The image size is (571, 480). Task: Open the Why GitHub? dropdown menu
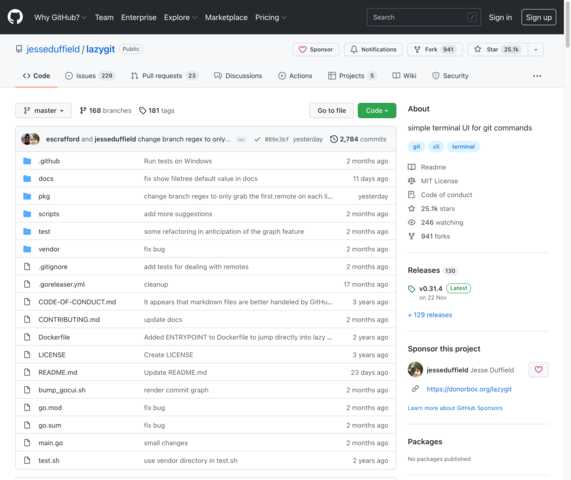[x=60, y=17]
